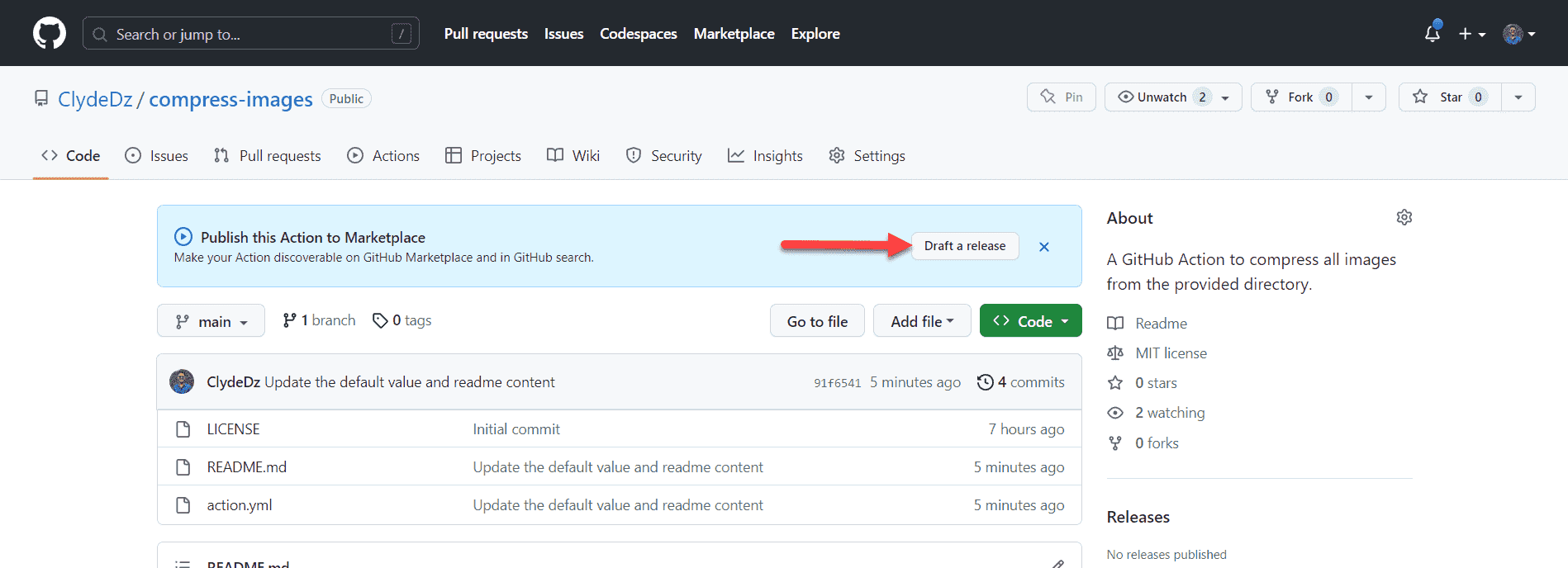
Task: Click the Draft a release button
Action: click(965, 246)
